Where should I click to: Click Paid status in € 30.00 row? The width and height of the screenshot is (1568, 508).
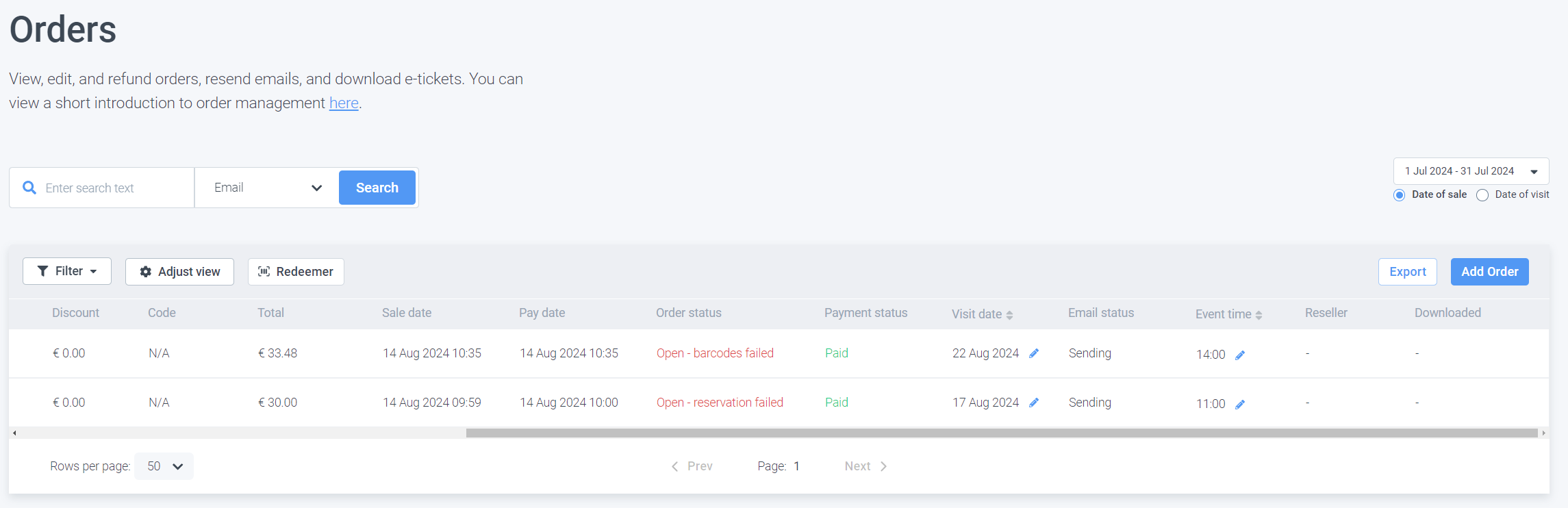[x=837, y=403]
